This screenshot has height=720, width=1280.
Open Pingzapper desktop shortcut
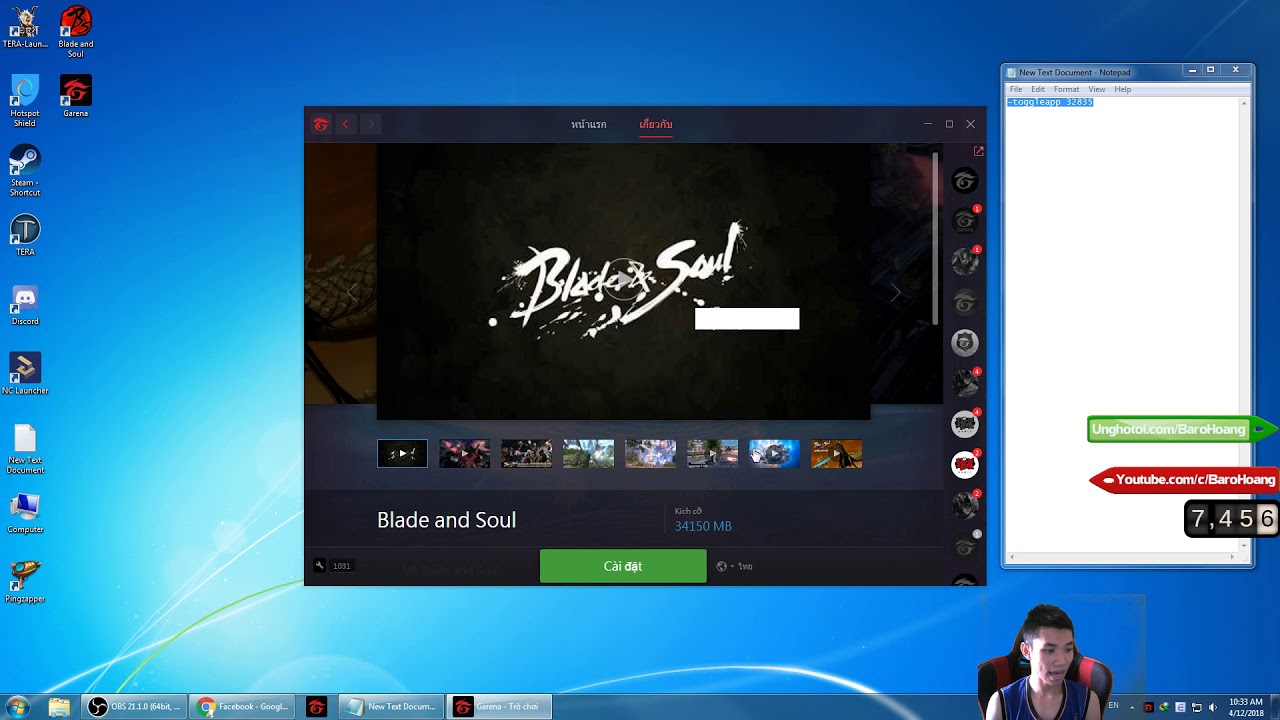(25, 582)
